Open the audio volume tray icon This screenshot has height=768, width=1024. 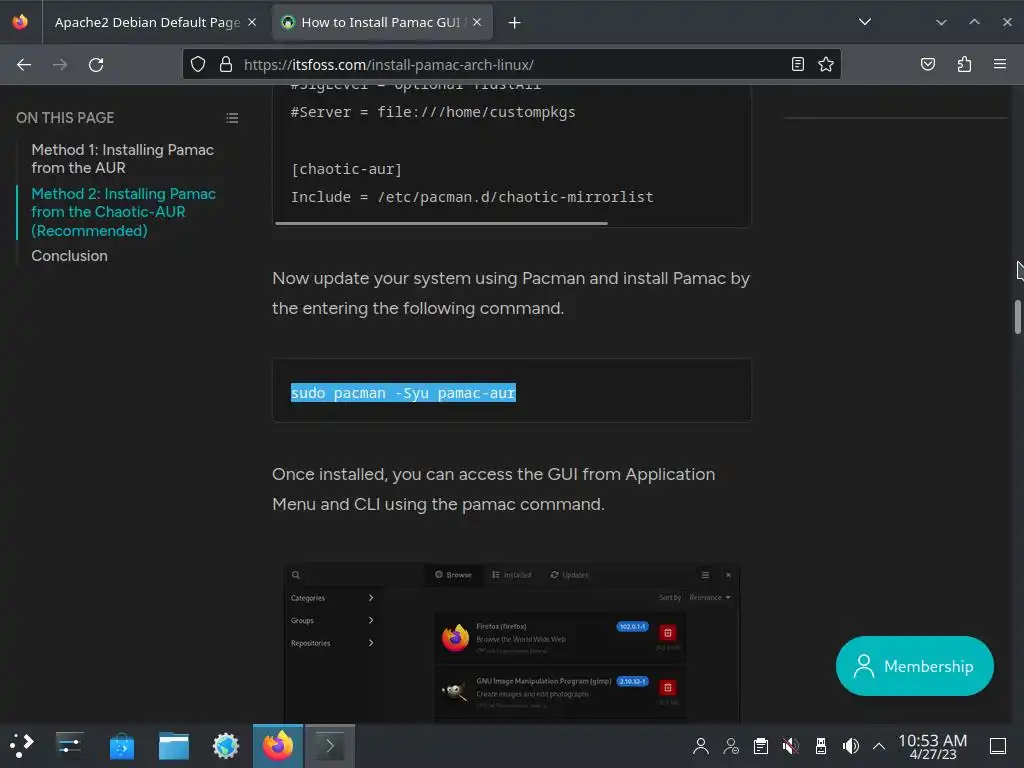850,746
